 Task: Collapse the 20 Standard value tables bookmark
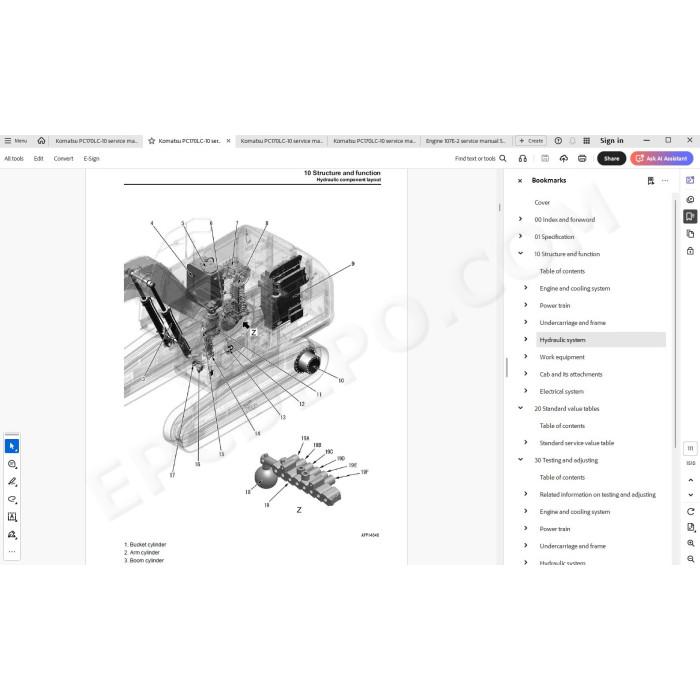click(520, 408)
